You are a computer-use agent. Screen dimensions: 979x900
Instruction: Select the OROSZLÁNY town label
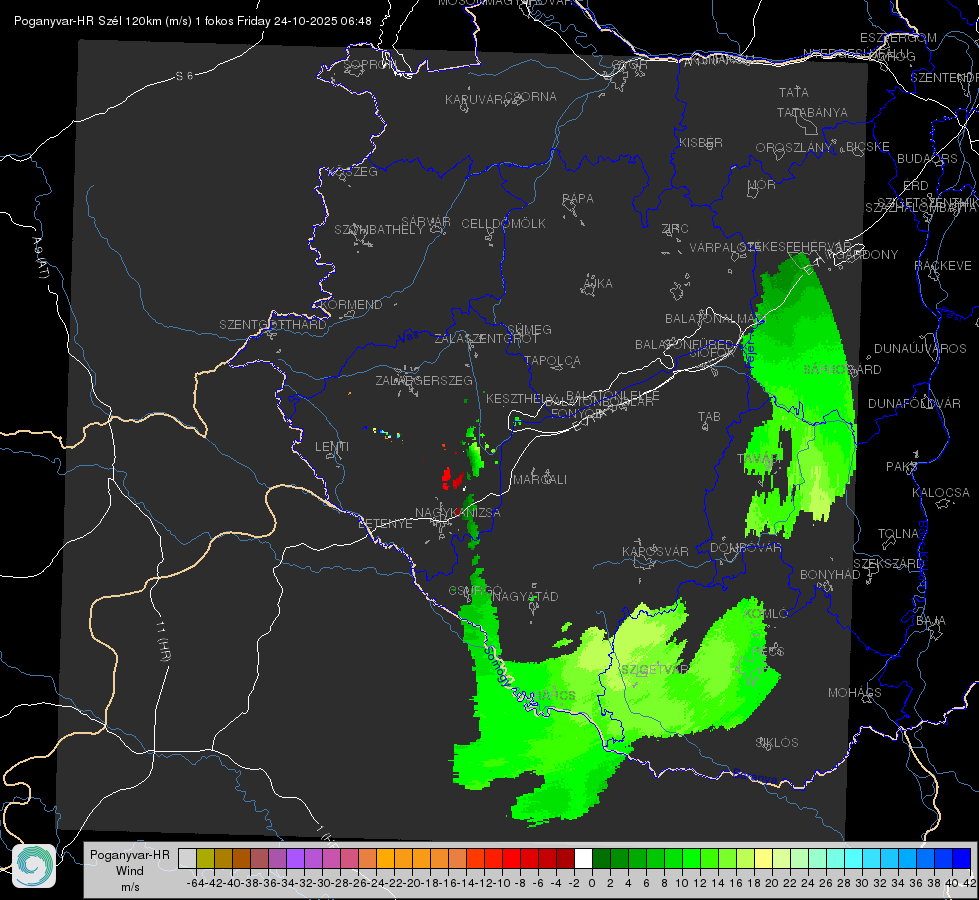click(x=794, y=148)
